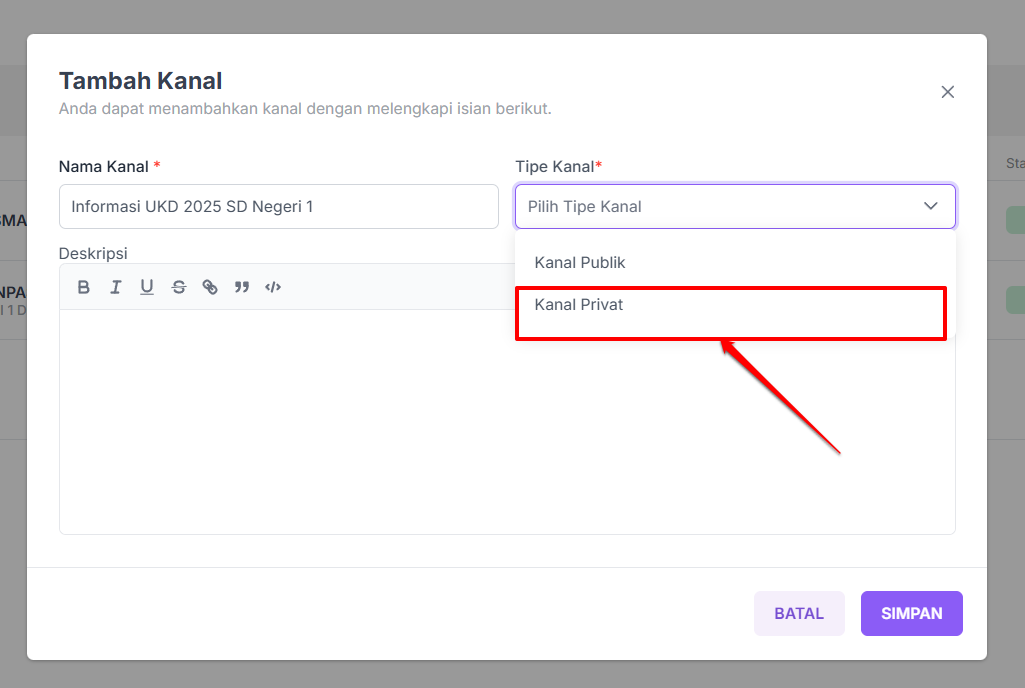Enable underline in the description toolbar
This screenshot has height=688, width=1025.
click(147, 287)
